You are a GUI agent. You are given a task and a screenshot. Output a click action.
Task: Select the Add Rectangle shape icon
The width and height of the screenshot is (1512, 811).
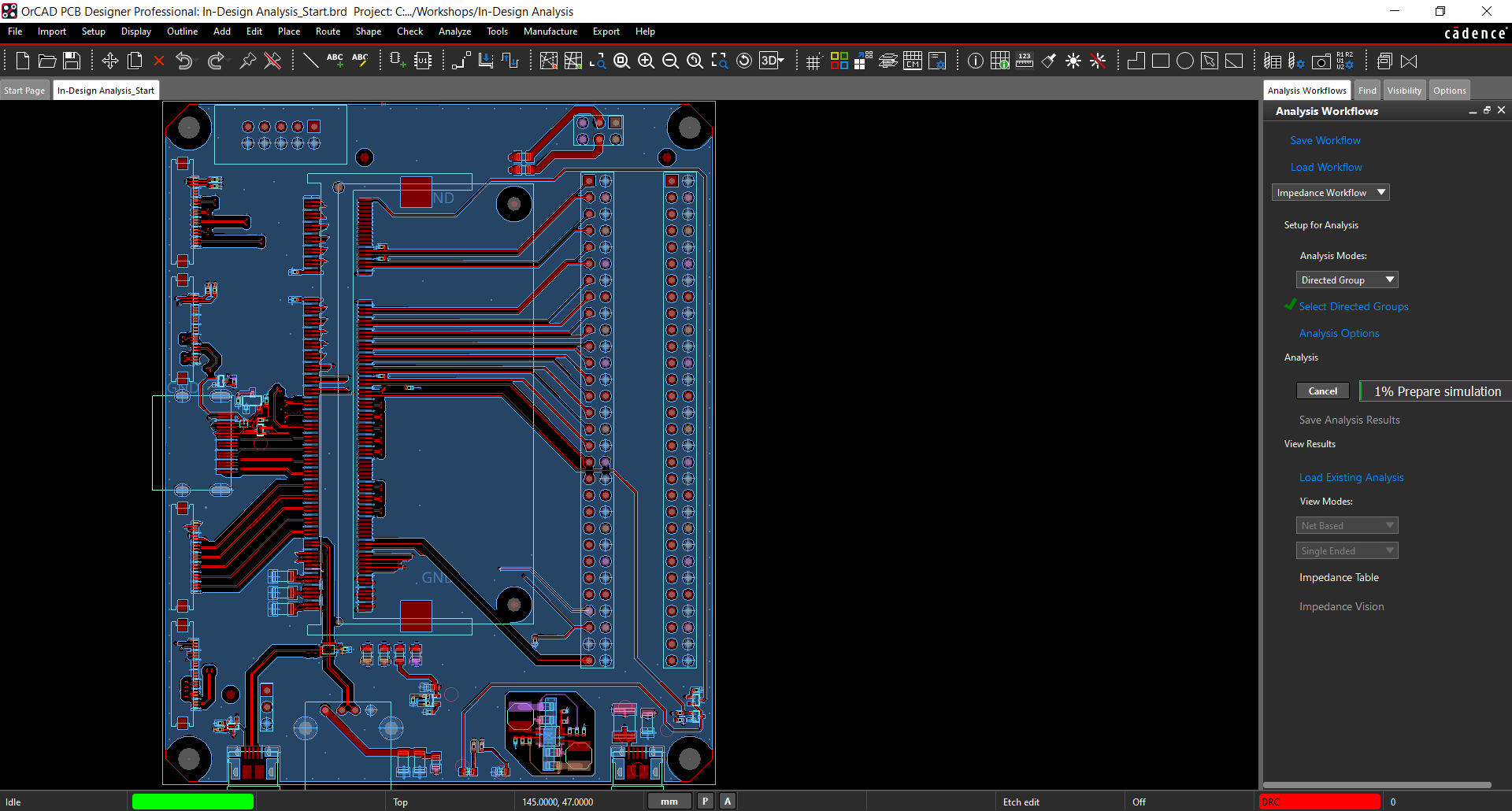pyautogui.click(x=1160, y=61)
